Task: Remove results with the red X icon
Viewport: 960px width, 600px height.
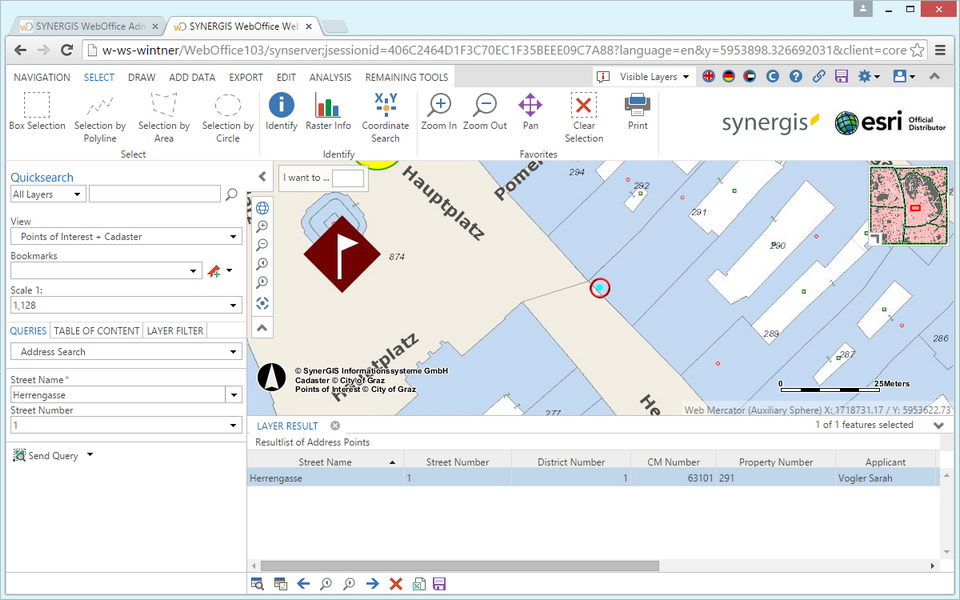Action: click(395, 584)
